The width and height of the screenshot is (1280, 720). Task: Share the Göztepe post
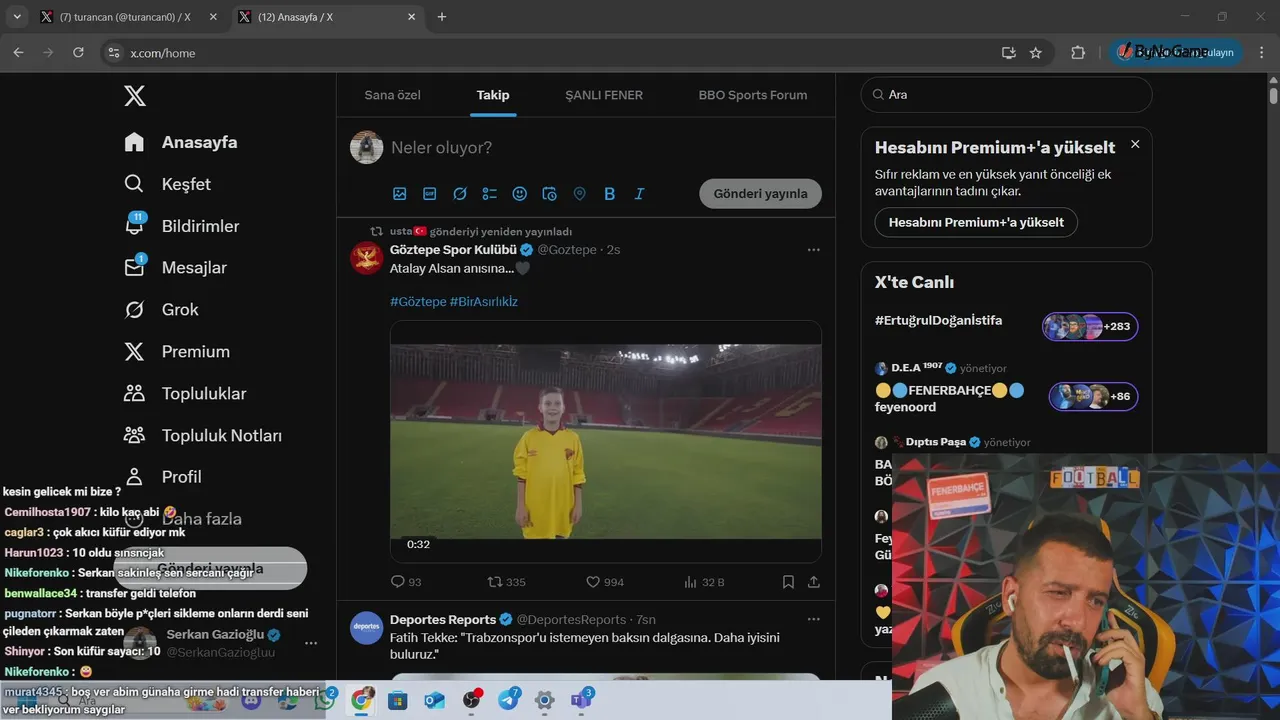click(814, 582)
